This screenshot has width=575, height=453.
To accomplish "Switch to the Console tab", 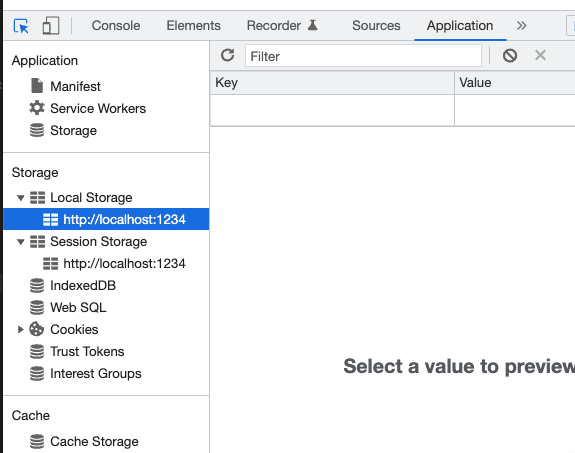I will [116, 26].
